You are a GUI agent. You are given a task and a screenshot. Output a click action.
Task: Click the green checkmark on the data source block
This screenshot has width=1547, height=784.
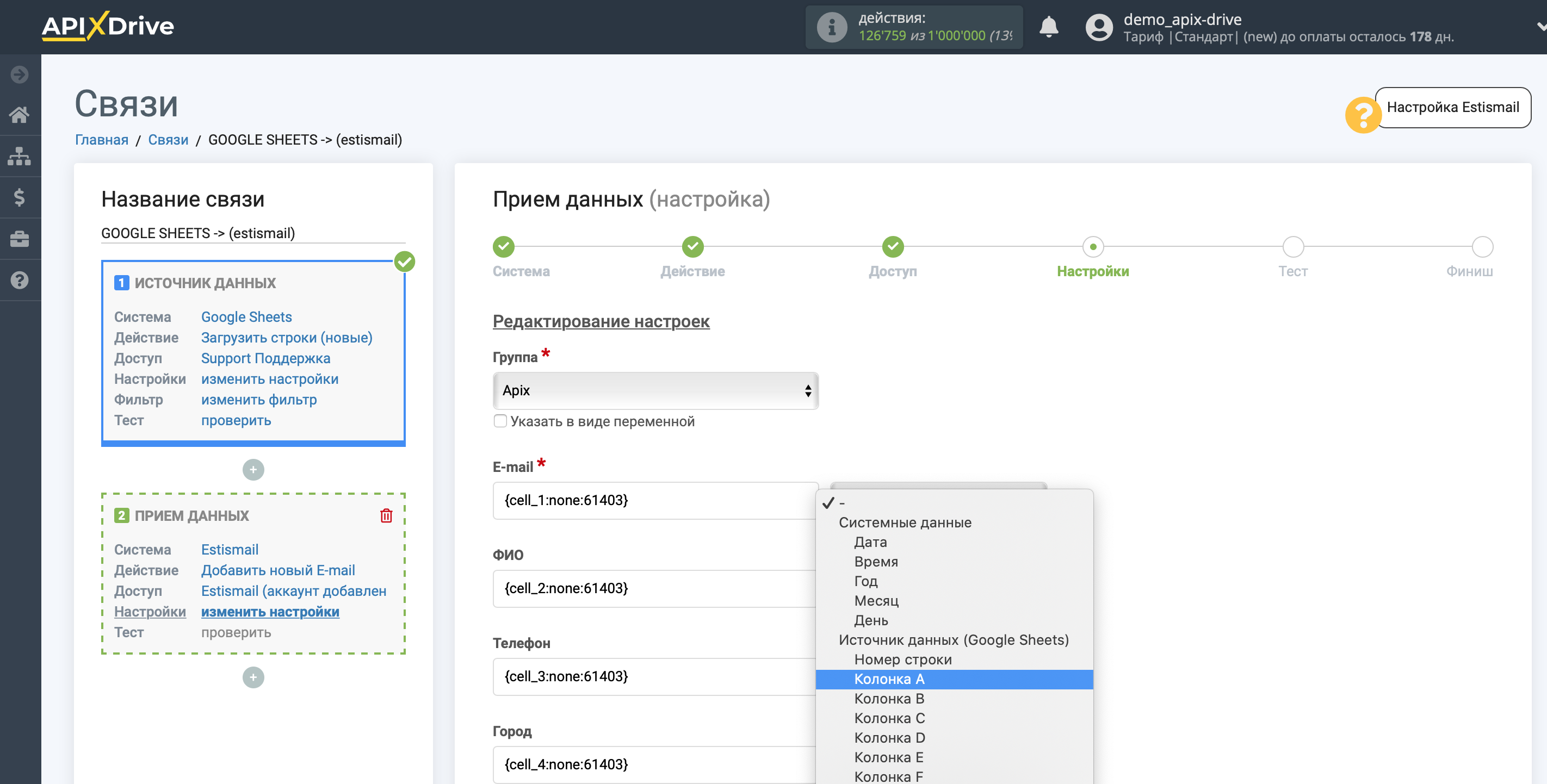click(x=405, y=262)
